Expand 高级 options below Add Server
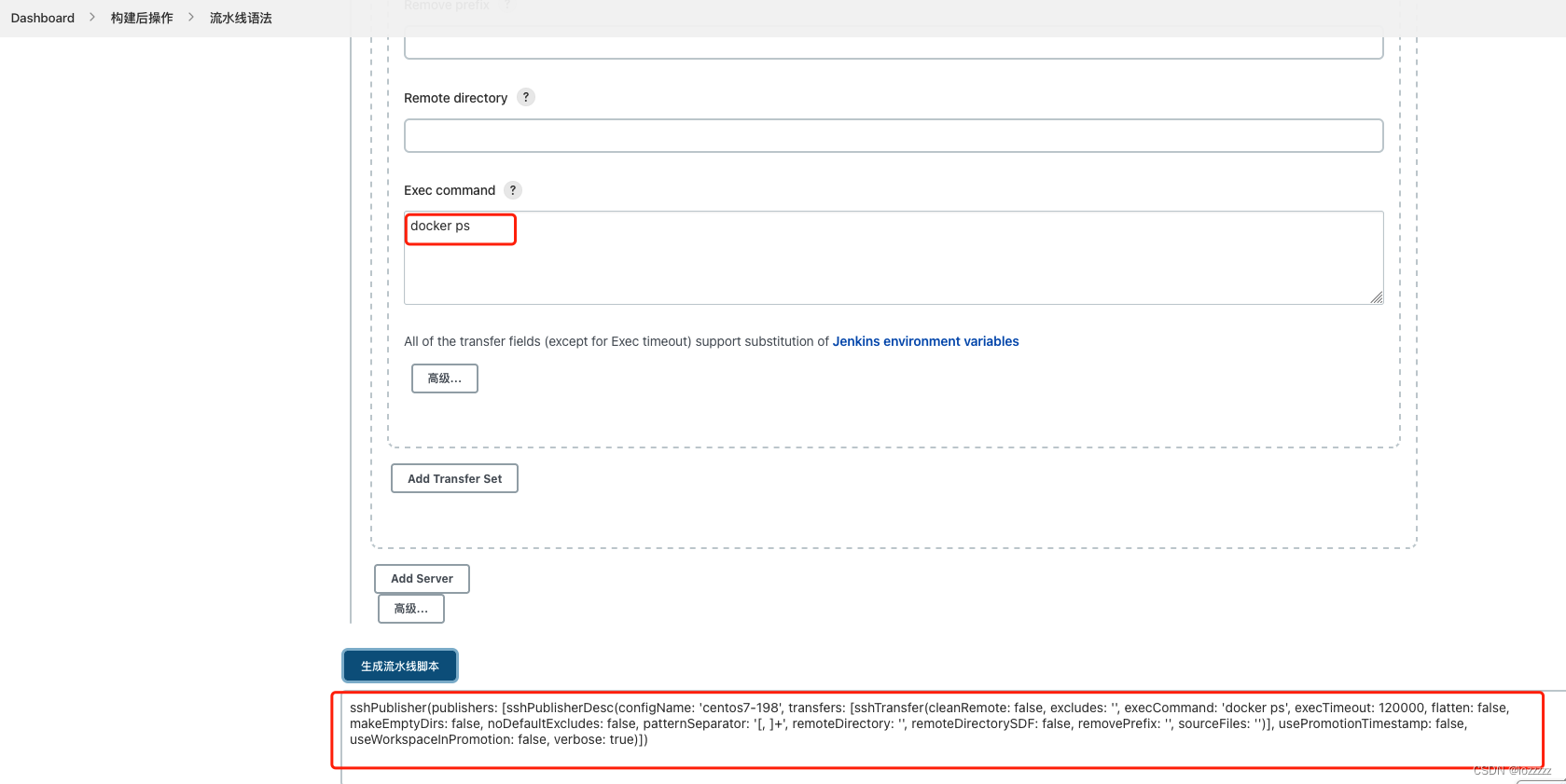The width and height of the screenshot is (1566, 784). (411, 609)
